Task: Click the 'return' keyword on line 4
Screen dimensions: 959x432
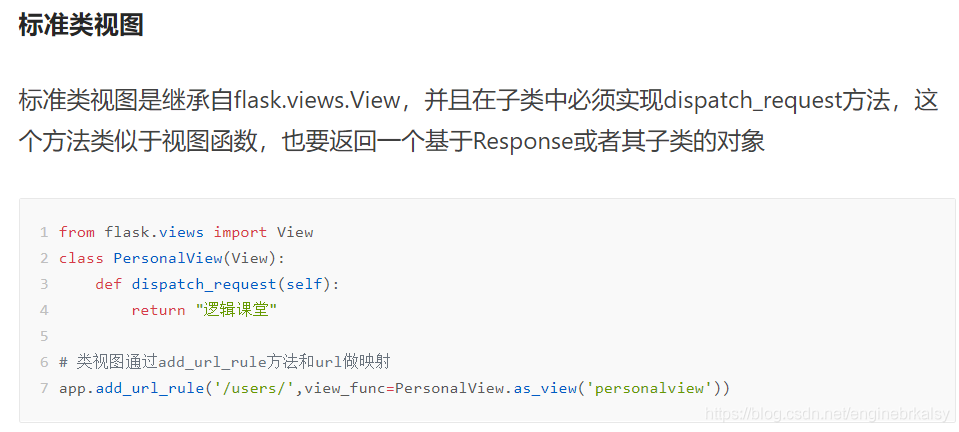Action: tap(158, 310)
